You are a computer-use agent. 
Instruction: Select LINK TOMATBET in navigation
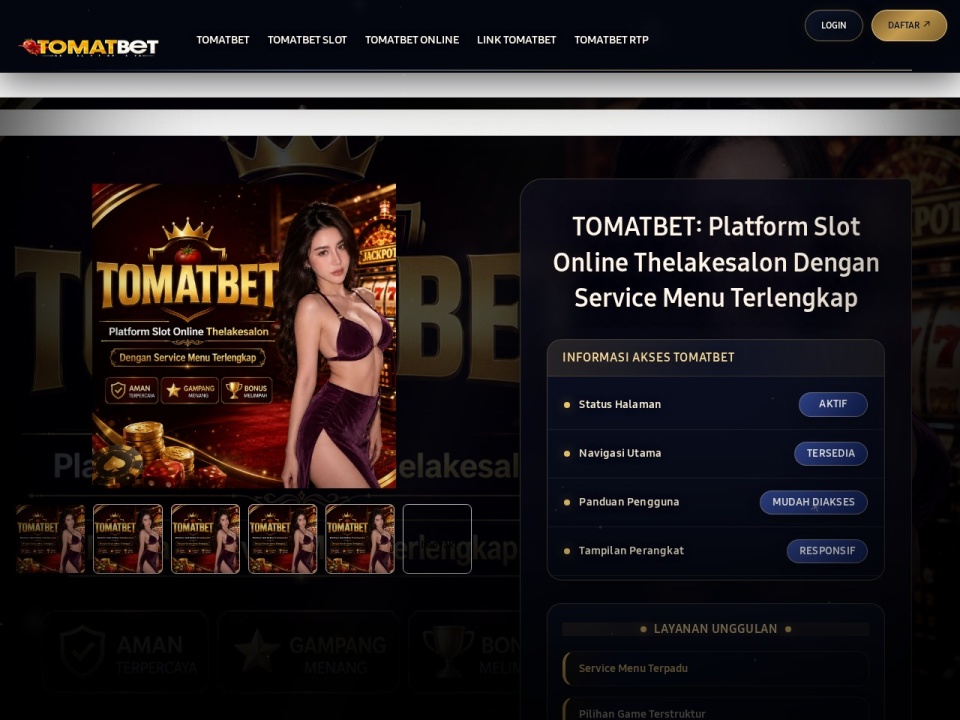click(x=517, y=40)
